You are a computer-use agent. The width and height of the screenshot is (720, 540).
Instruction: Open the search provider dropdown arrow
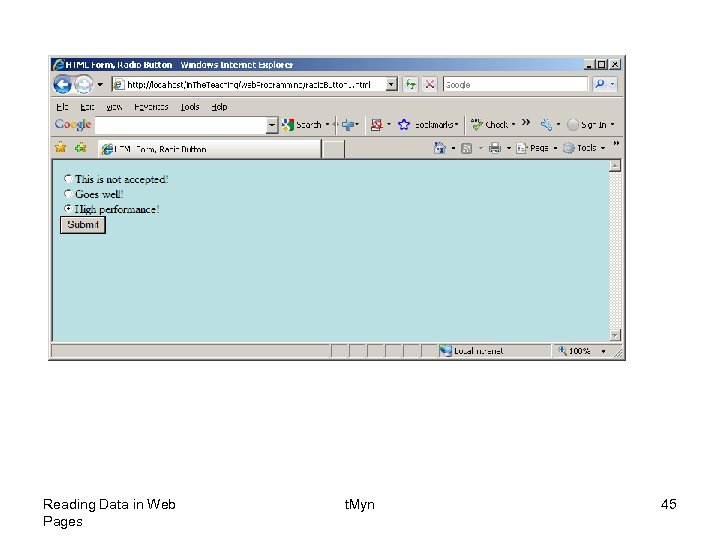point(613,84)
